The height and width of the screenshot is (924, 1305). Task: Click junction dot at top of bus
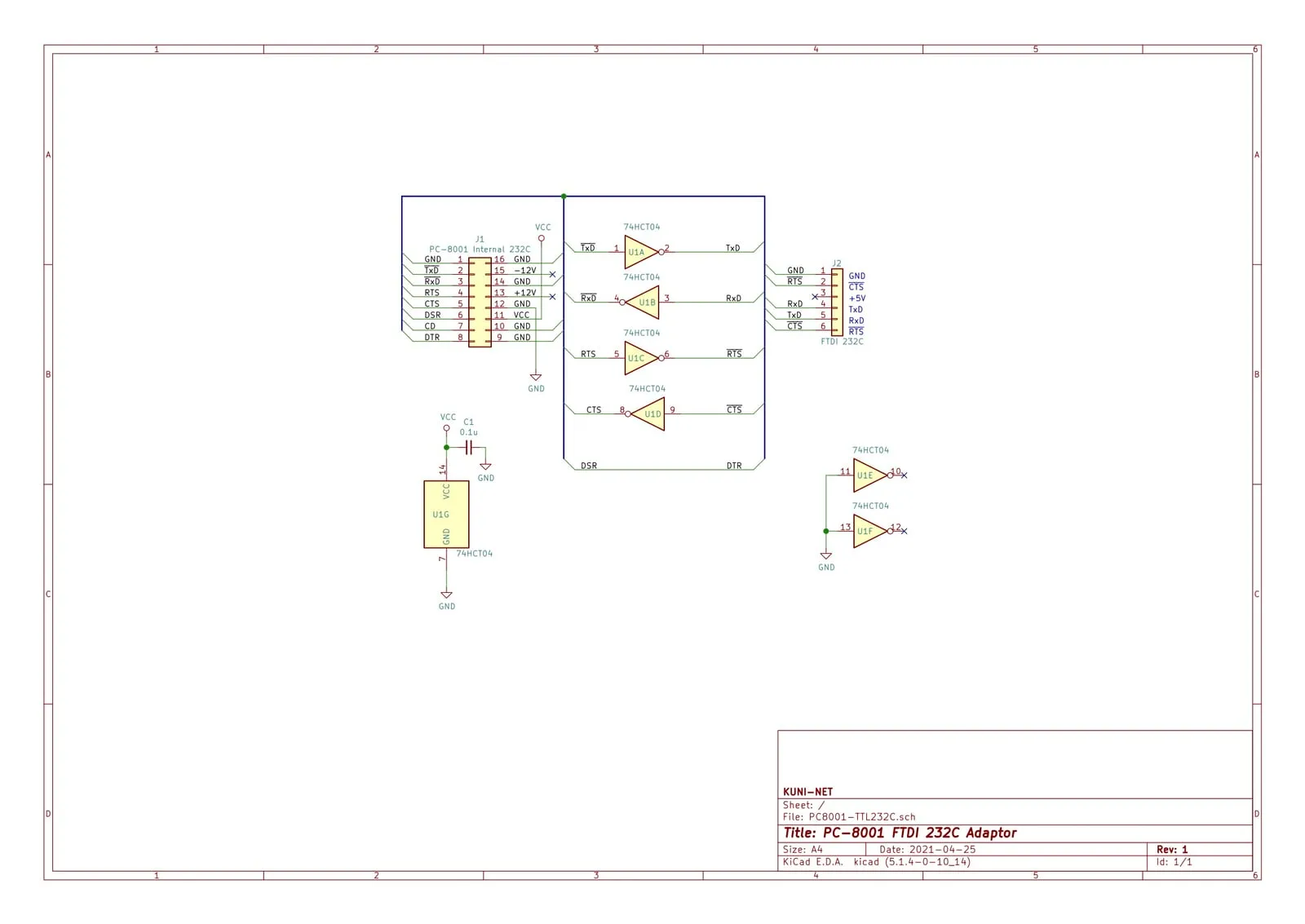click(564, 196)
